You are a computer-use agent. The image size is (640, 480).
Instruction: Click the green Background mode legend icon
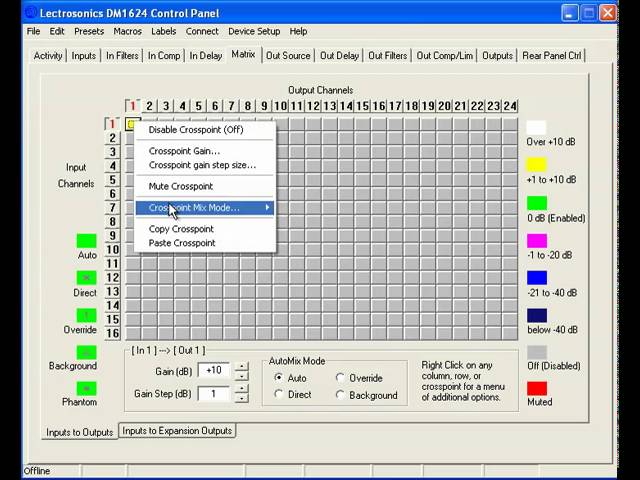coord(87,352)
